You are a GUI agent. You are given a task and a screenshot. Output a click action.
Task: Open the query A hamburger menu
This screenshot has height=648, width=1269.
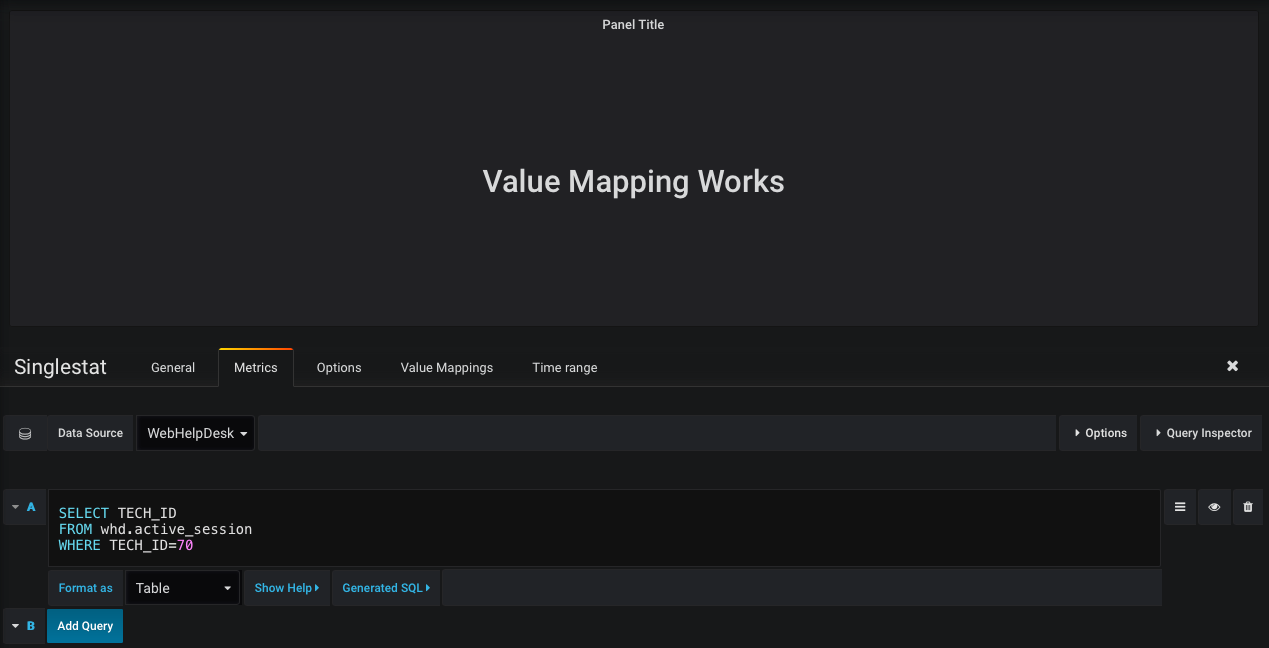tap(1180, 507)
